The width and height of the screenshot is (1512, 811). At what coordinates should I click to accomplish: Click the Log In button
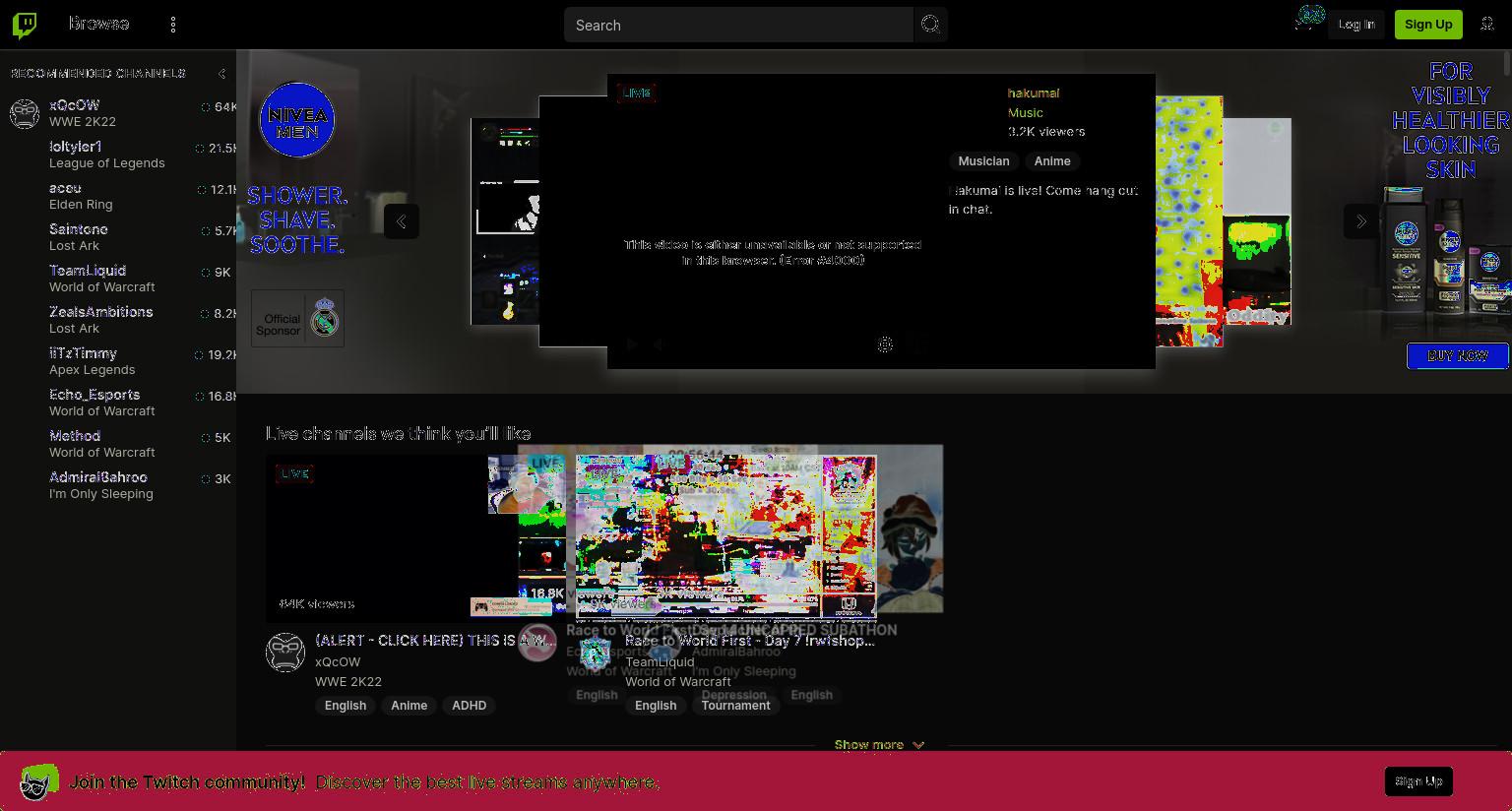1355,25
